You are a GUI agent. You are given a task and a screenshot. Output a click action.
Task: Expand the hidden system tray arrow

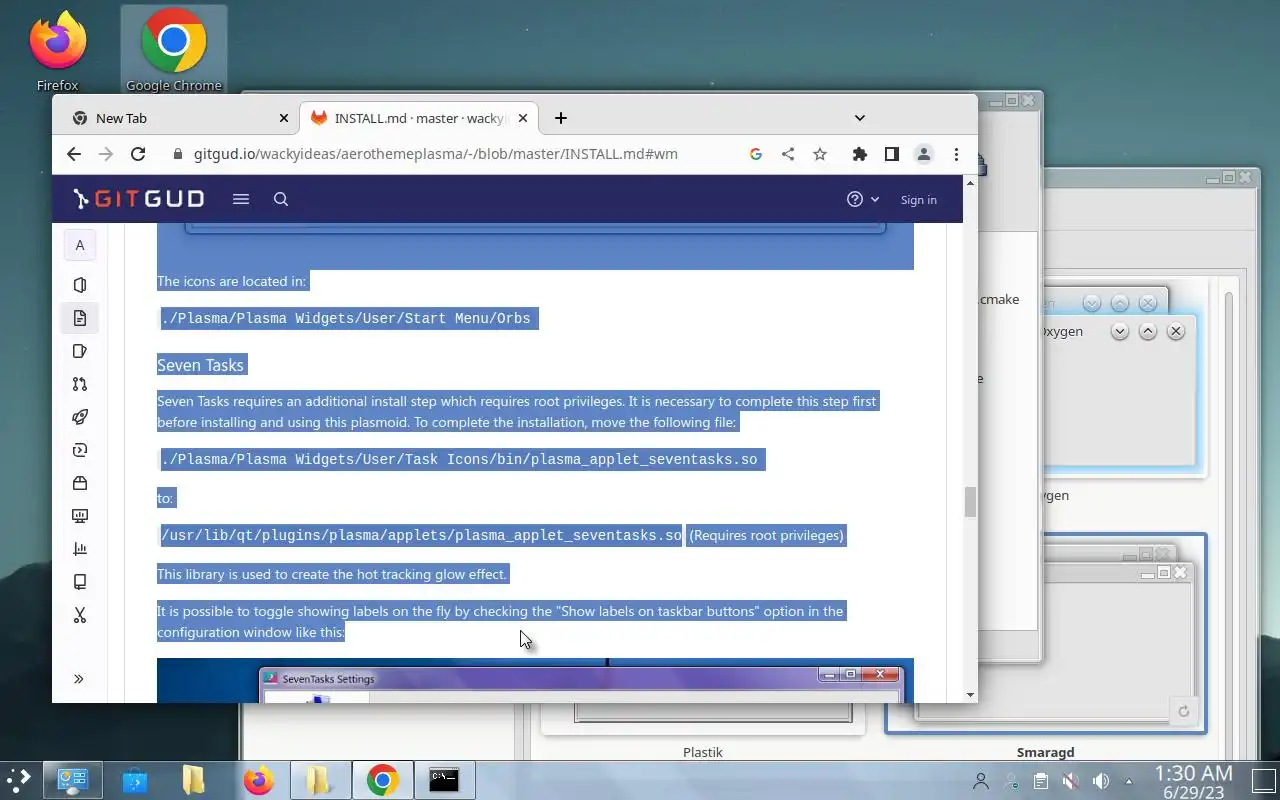[1129, 781]
